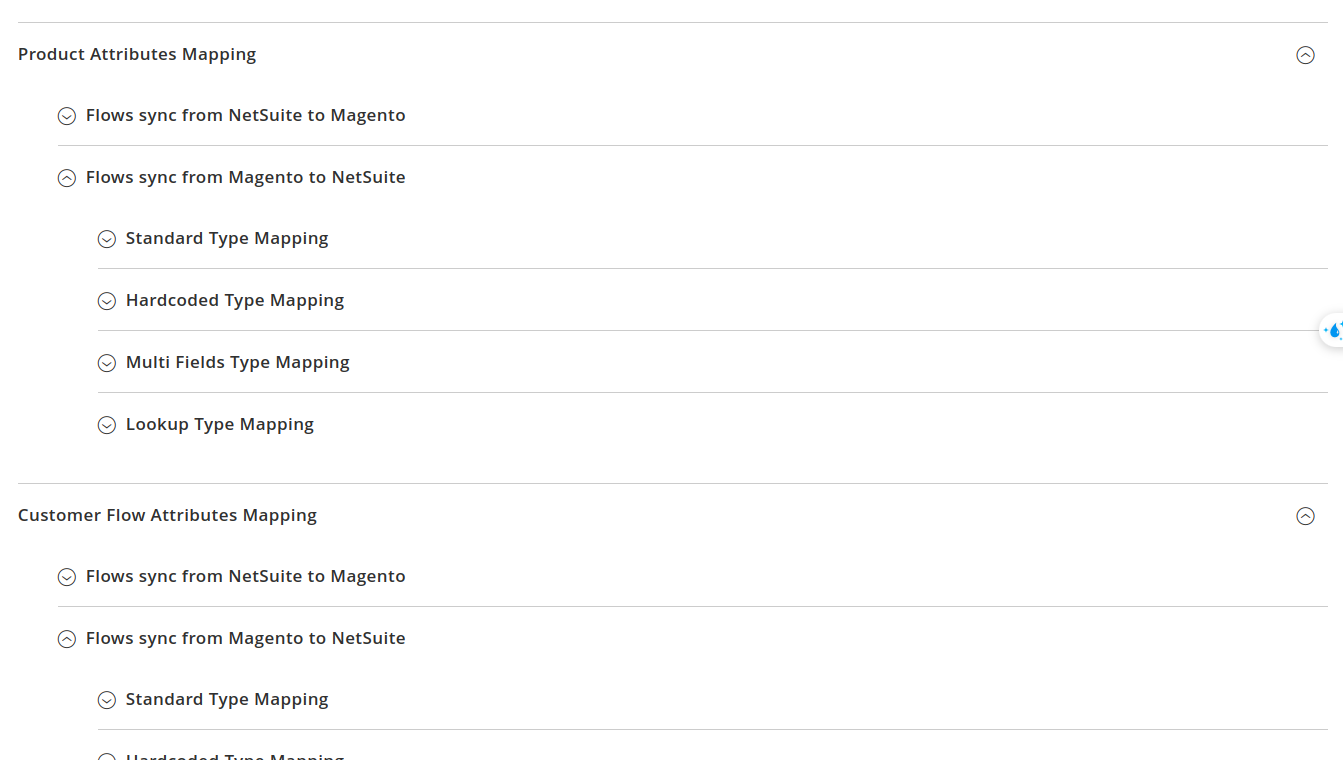Collapse Product Attributes Mapping using right-side chevron icon

click(1305, 55)
